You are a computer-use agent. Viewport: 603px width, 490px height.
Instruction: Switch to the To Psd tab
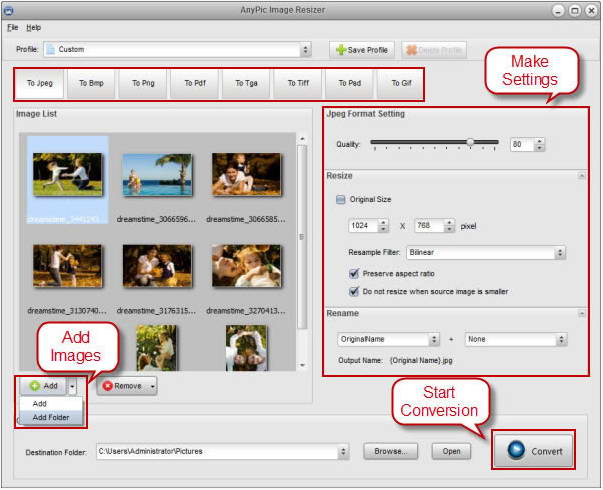[x=350, y=83]
